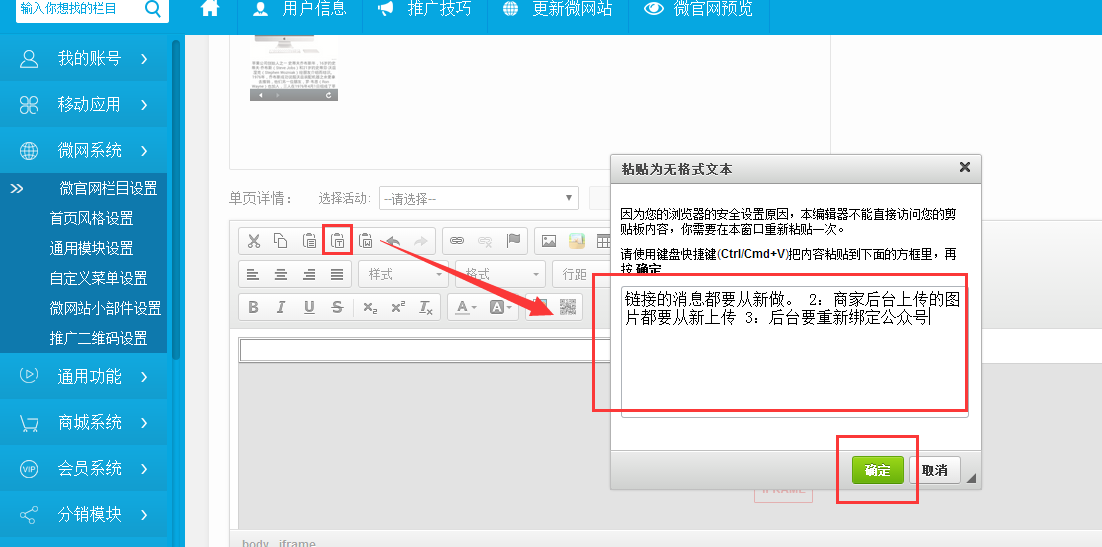Toggle bold formatting
Screen dimensions: 1102x547
click(x=253, y=307)
